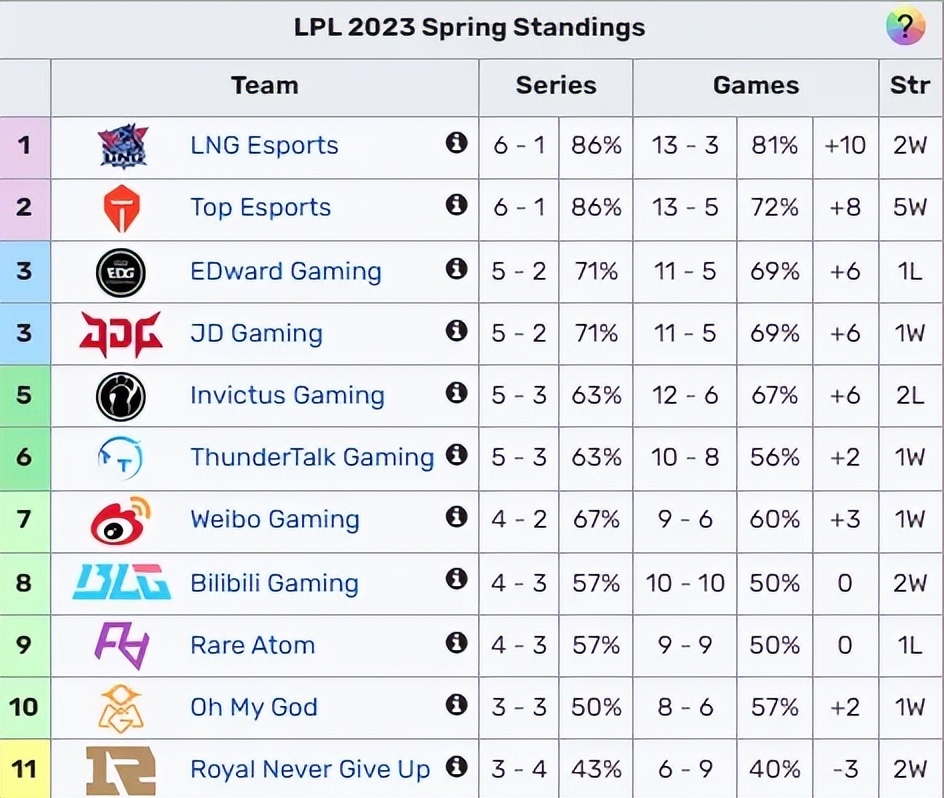Open info popup for Oh My God

coord(457,706)
